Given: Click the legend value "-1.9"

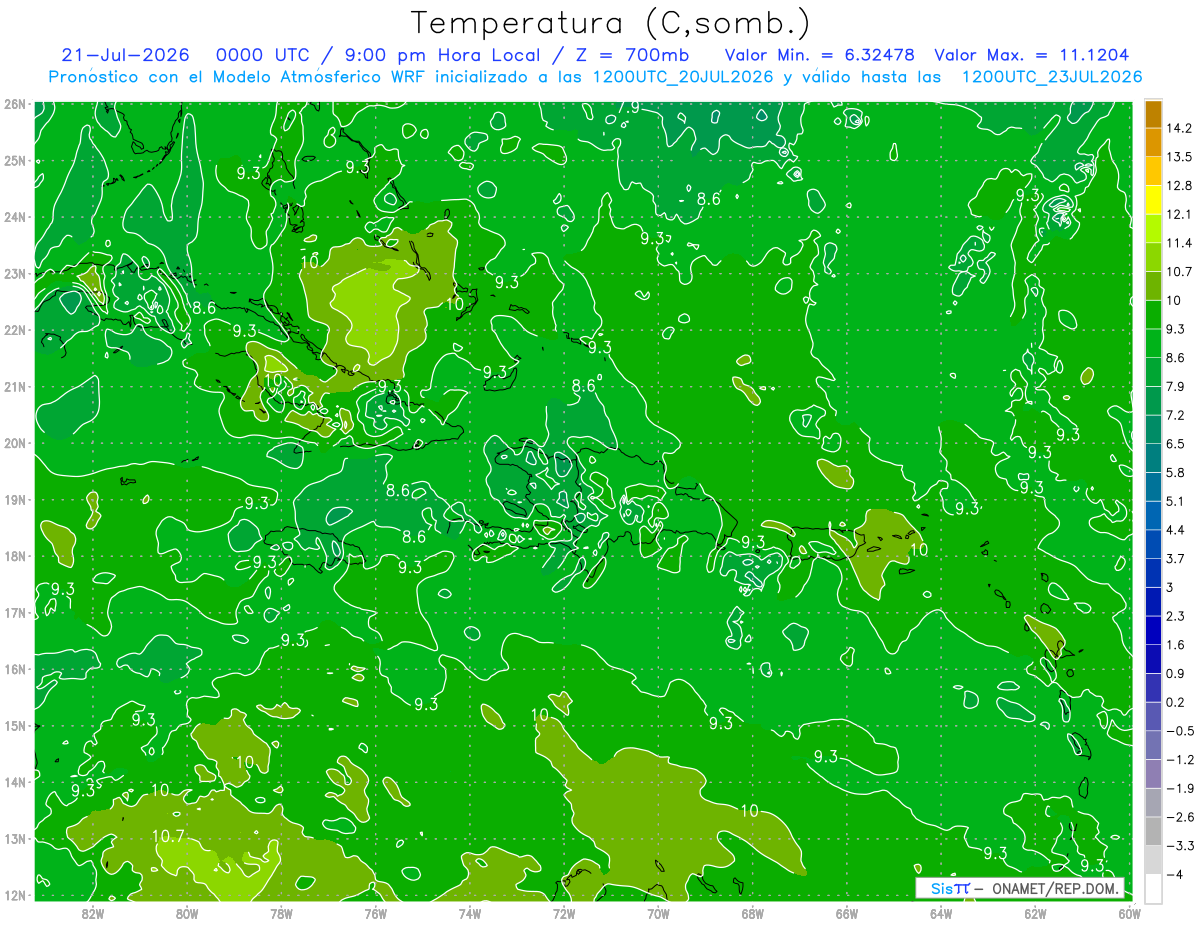Looking at the screenshot, I should [1179, 788].
